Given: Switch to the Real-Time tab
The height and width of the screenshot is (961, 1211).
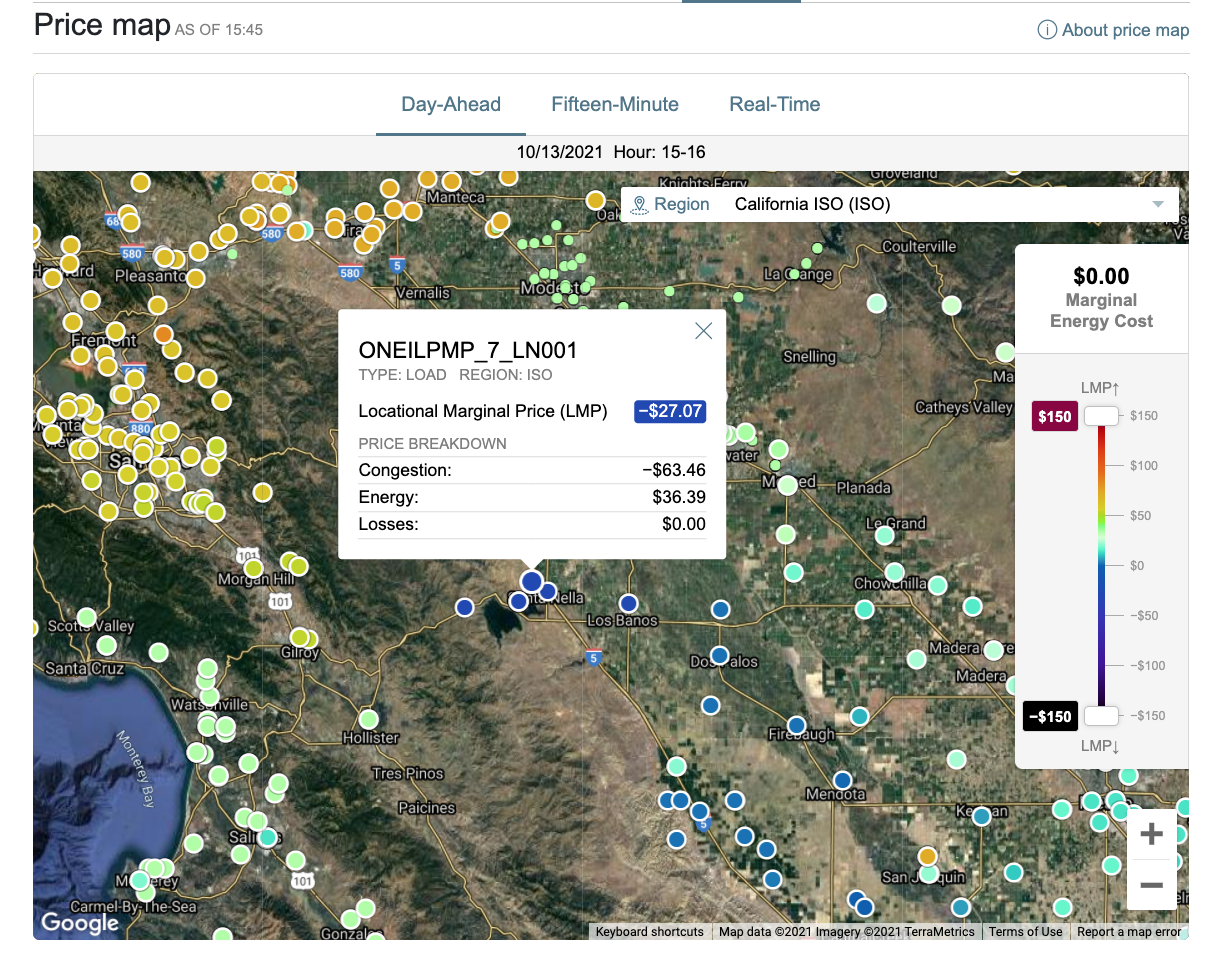Looking at the screenshot, I should [x=775, y=104].
